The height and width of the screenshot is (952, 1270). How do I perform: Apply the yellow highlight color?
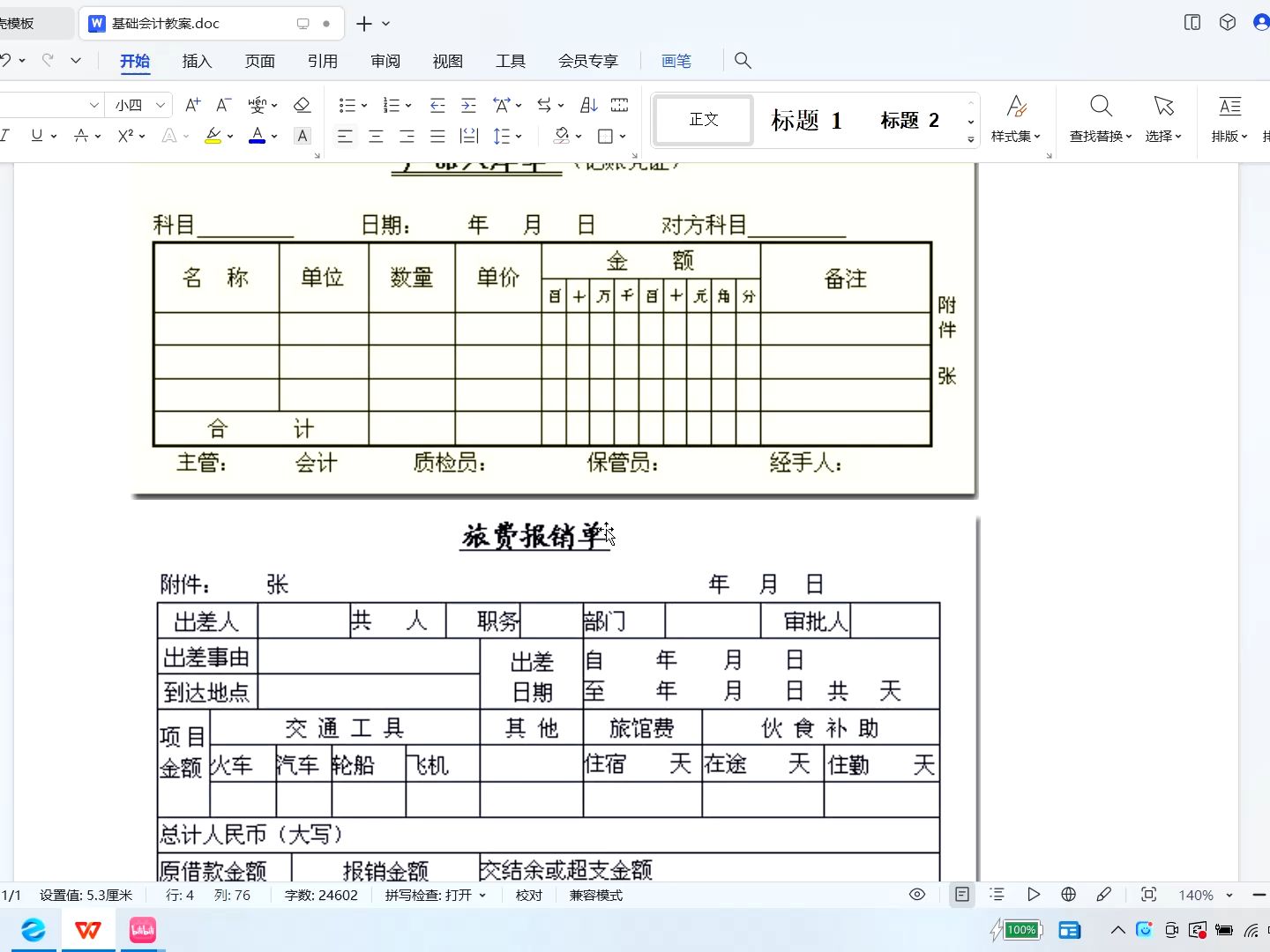213,136
